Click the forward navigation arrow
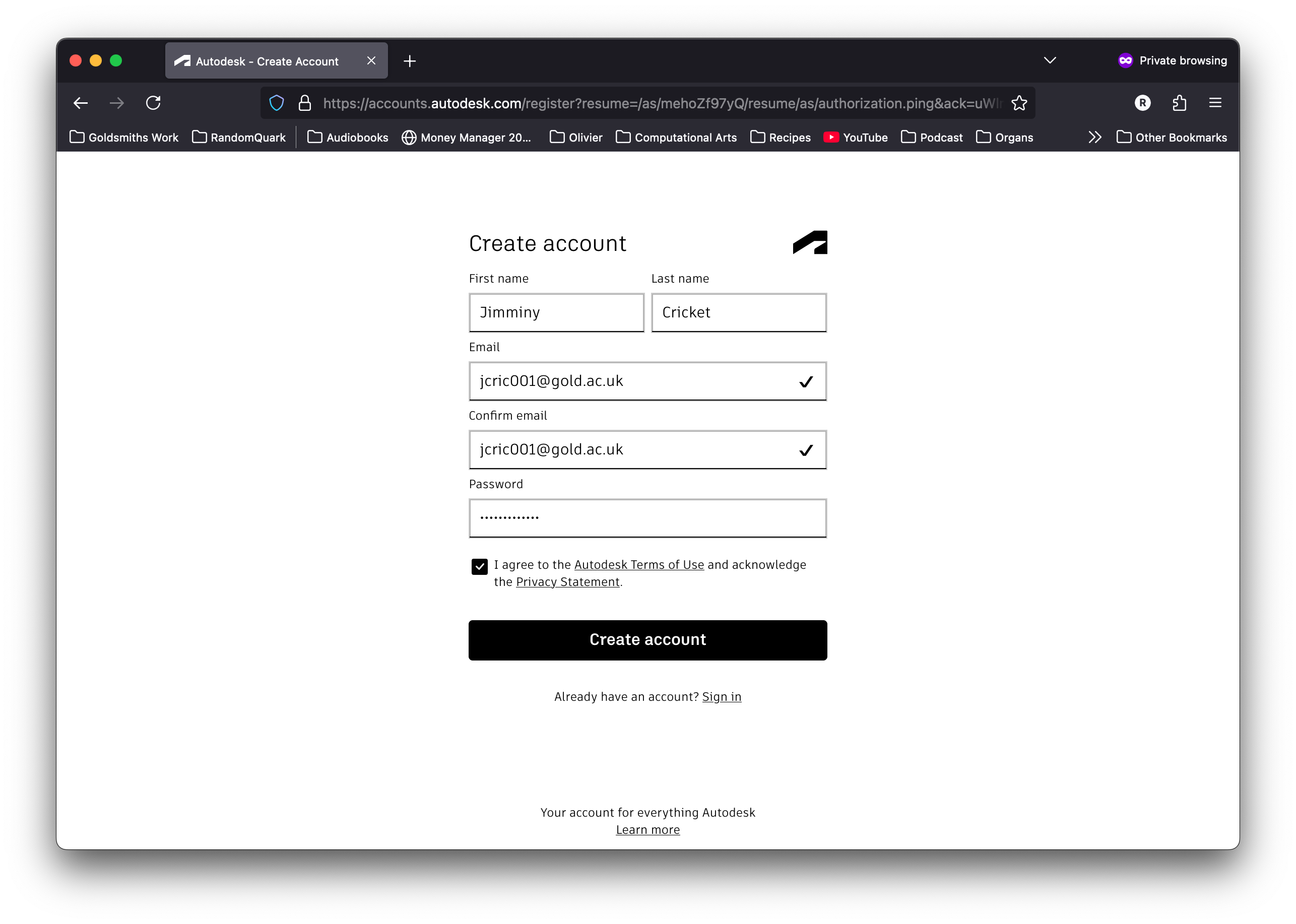The height and width of the screenshot is (924, 1296). tap(116, 103)
